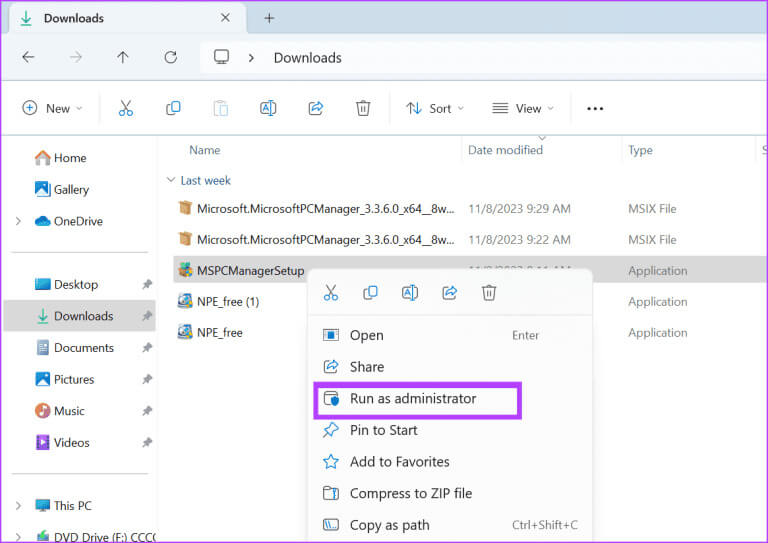This screenshot has height=543, width=768.
Task: Select the NPE_free file without the (1) suffix
Action: coord(210,332)
